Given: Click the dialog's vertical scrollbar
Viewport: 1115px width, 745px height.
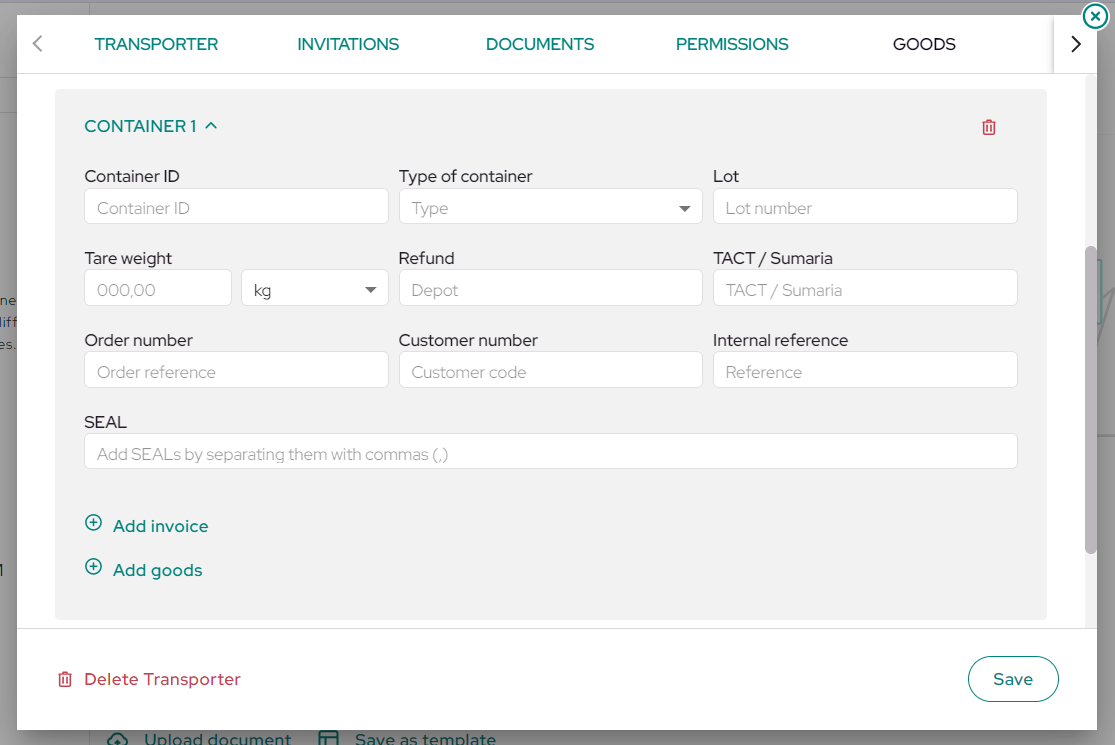Looking at the screenshot, I should pyautogui.click(x=1091, y=400).
